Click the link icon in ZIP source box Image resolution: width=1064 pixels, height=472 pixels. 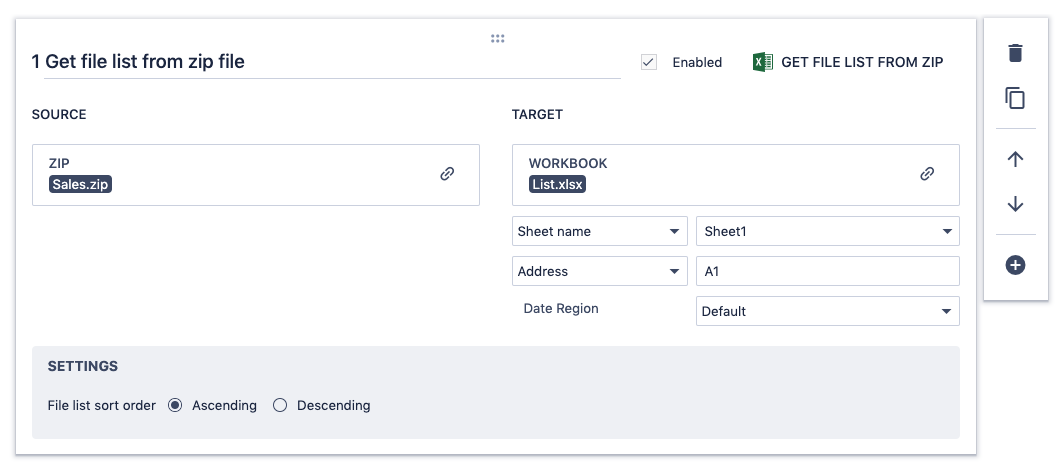click(x=447, y=174)
